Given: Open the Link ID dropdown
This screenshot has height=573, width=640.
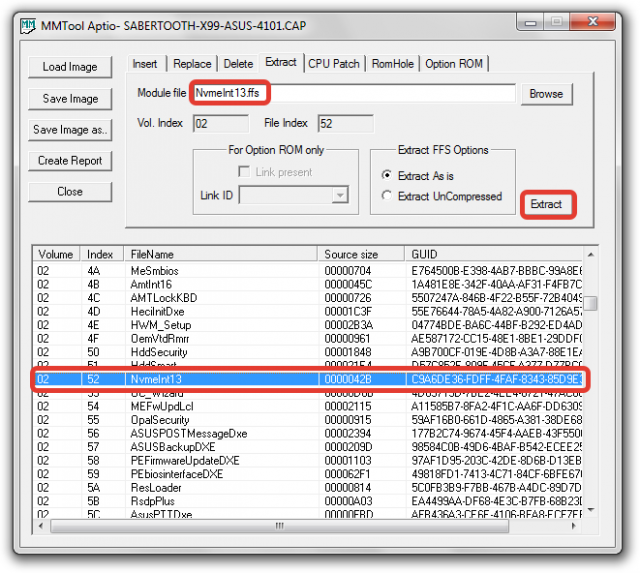Looking at the screenshot, I should click(340, 195).
